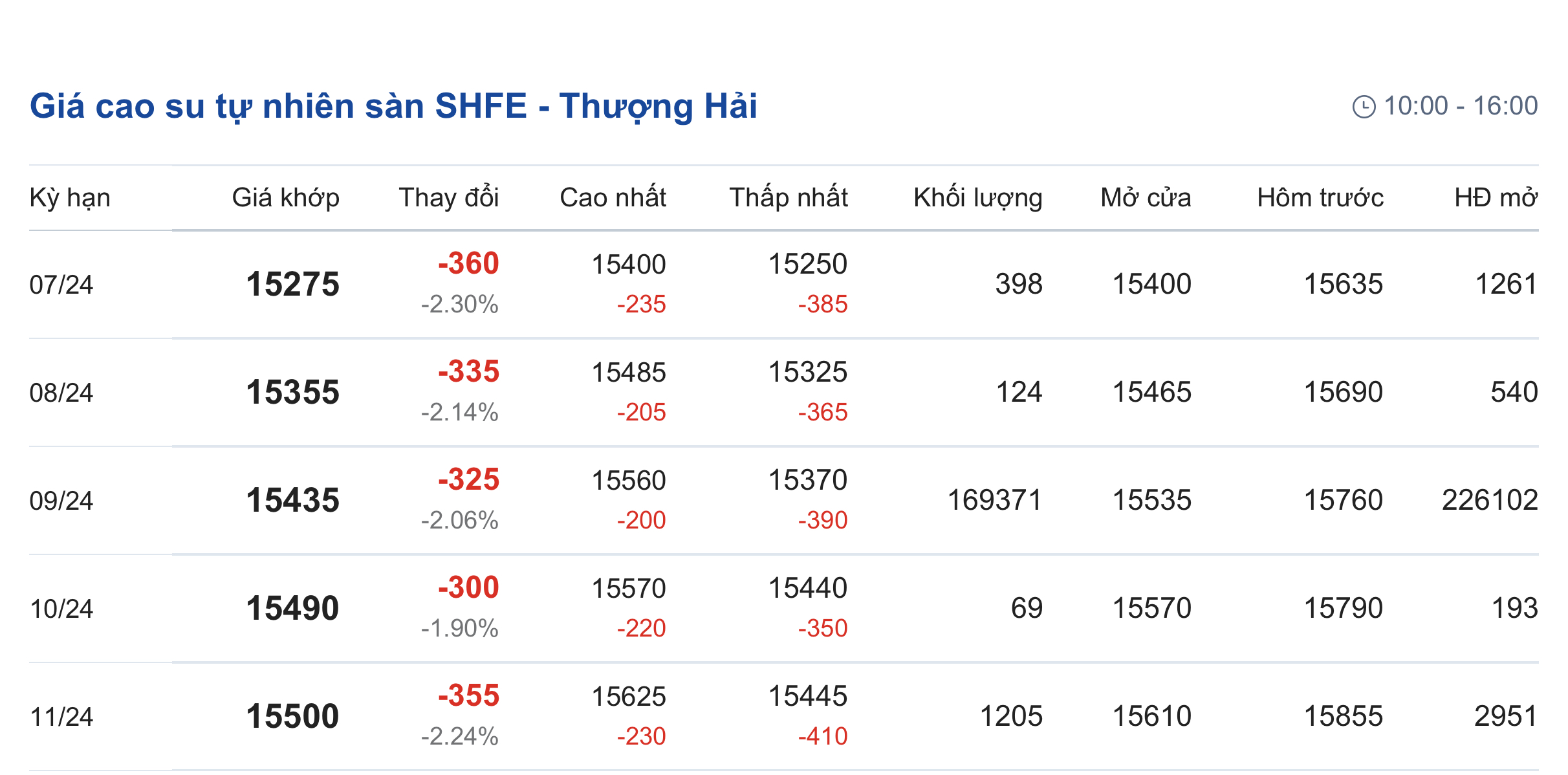This screenshot has width=1568, height=775.
Task: Select the 07/24 contract term row
Action: (x=61, y=285)
